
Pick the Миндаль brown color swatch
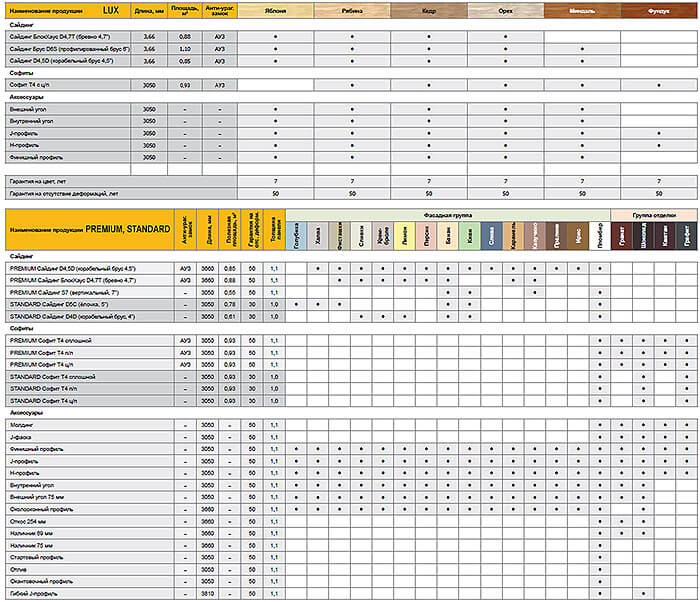coord(582,11)
